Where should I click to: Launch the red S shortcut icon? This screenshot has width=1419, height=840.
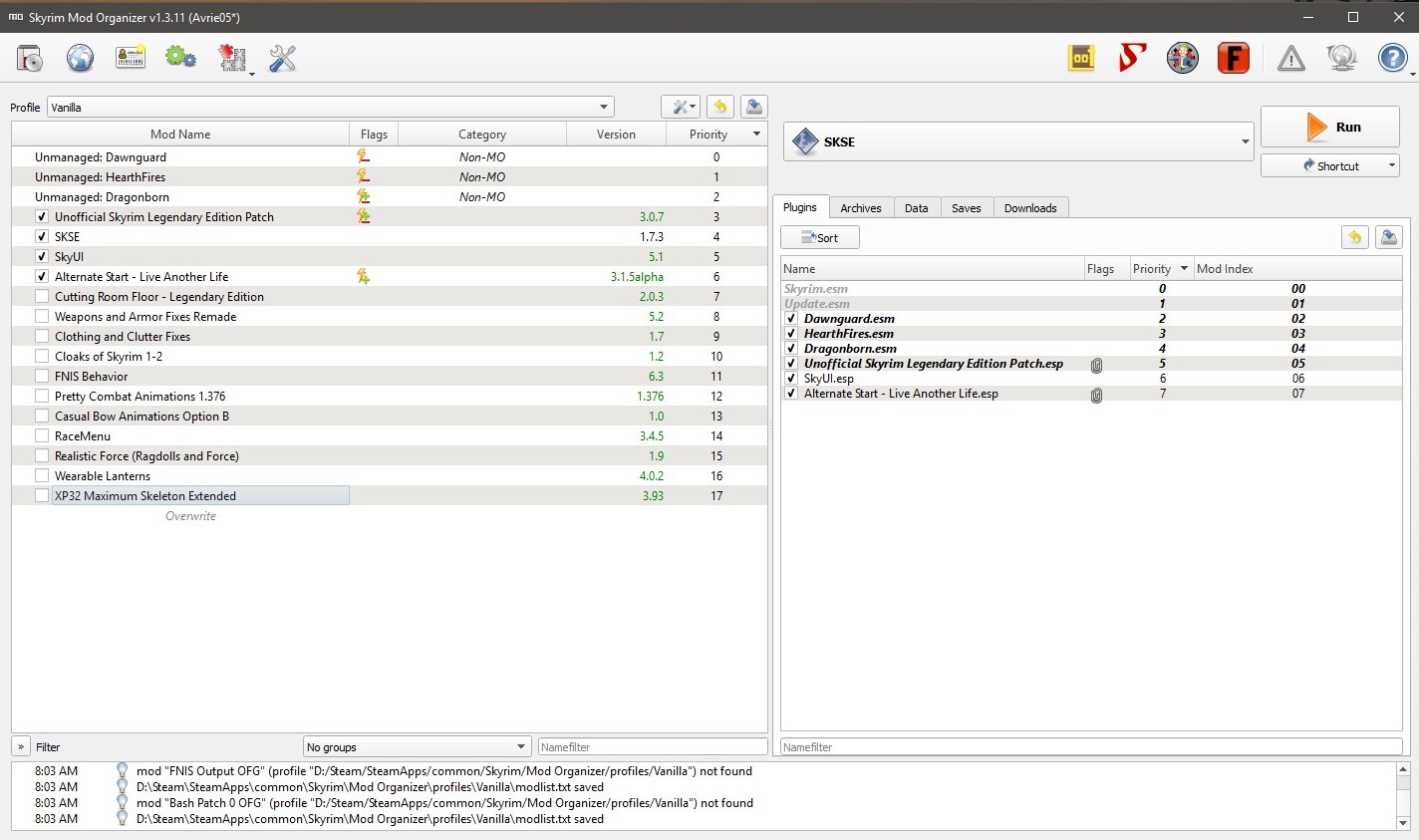(x=1132, y=59)
